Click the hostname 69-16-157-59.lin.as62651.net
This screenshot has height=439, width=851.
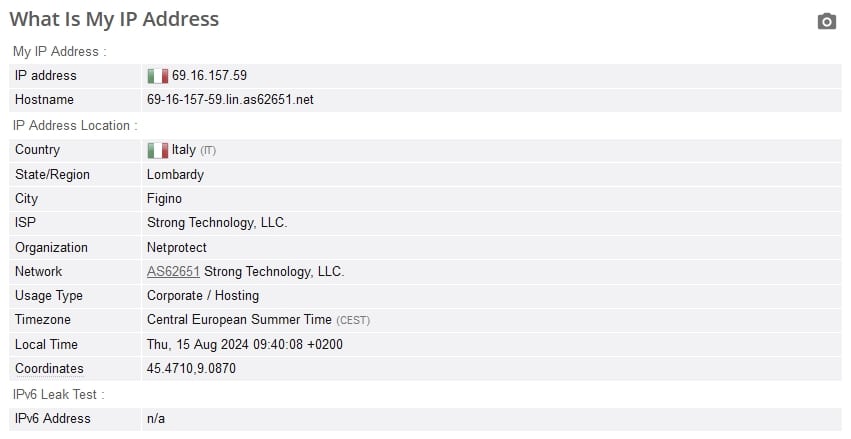tap(230, 100)
